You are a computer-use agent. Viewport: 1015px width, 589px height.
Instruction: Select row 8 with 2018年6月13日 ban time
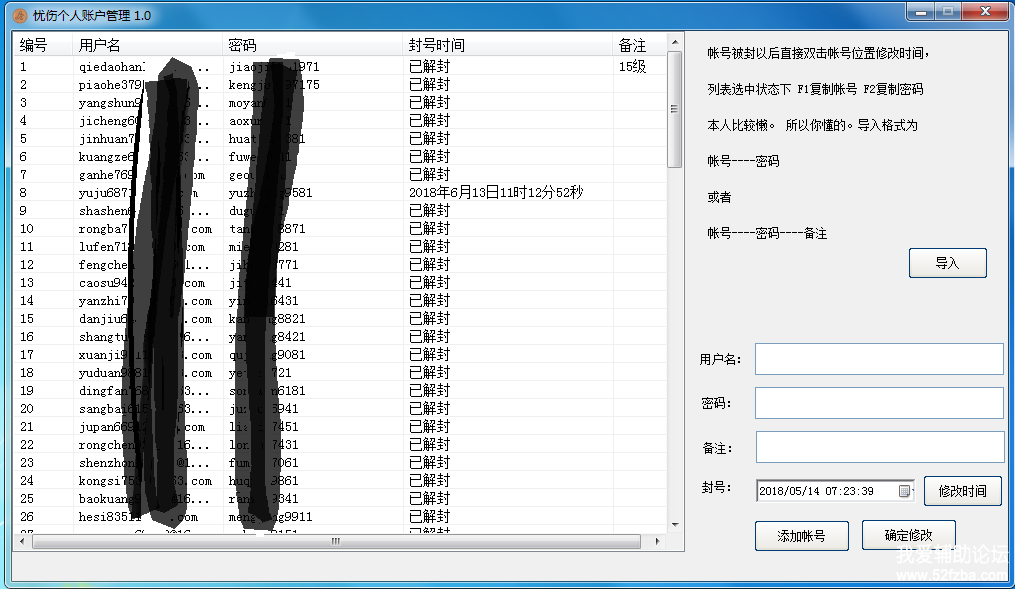click(340, 192)
